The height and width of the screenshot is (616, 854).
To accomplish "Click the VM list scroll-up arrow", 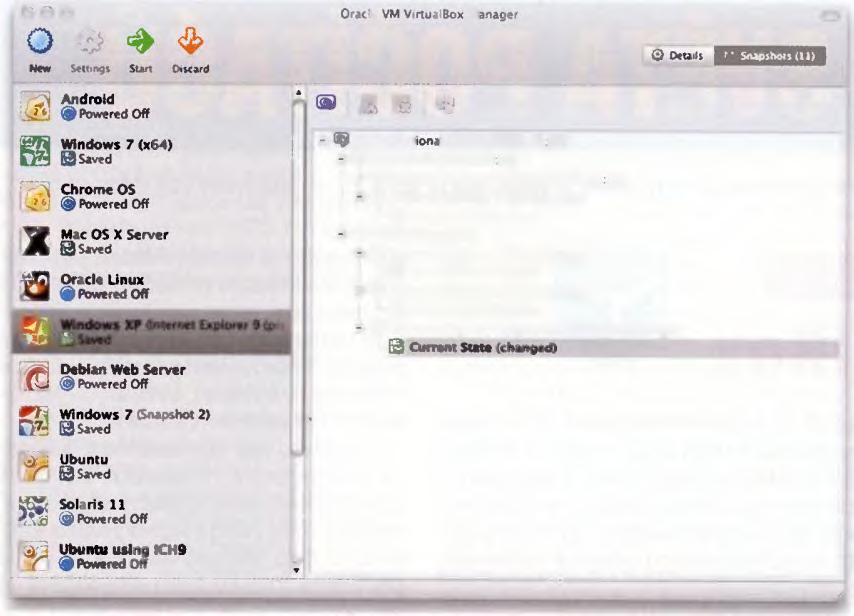I will 298,93.
